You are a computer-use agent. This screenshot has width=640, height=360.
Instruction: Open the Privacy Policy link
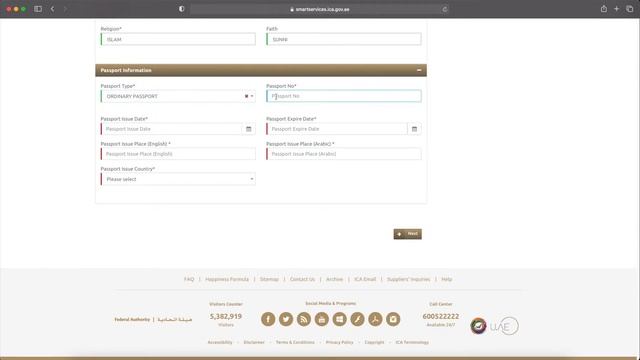340,342
